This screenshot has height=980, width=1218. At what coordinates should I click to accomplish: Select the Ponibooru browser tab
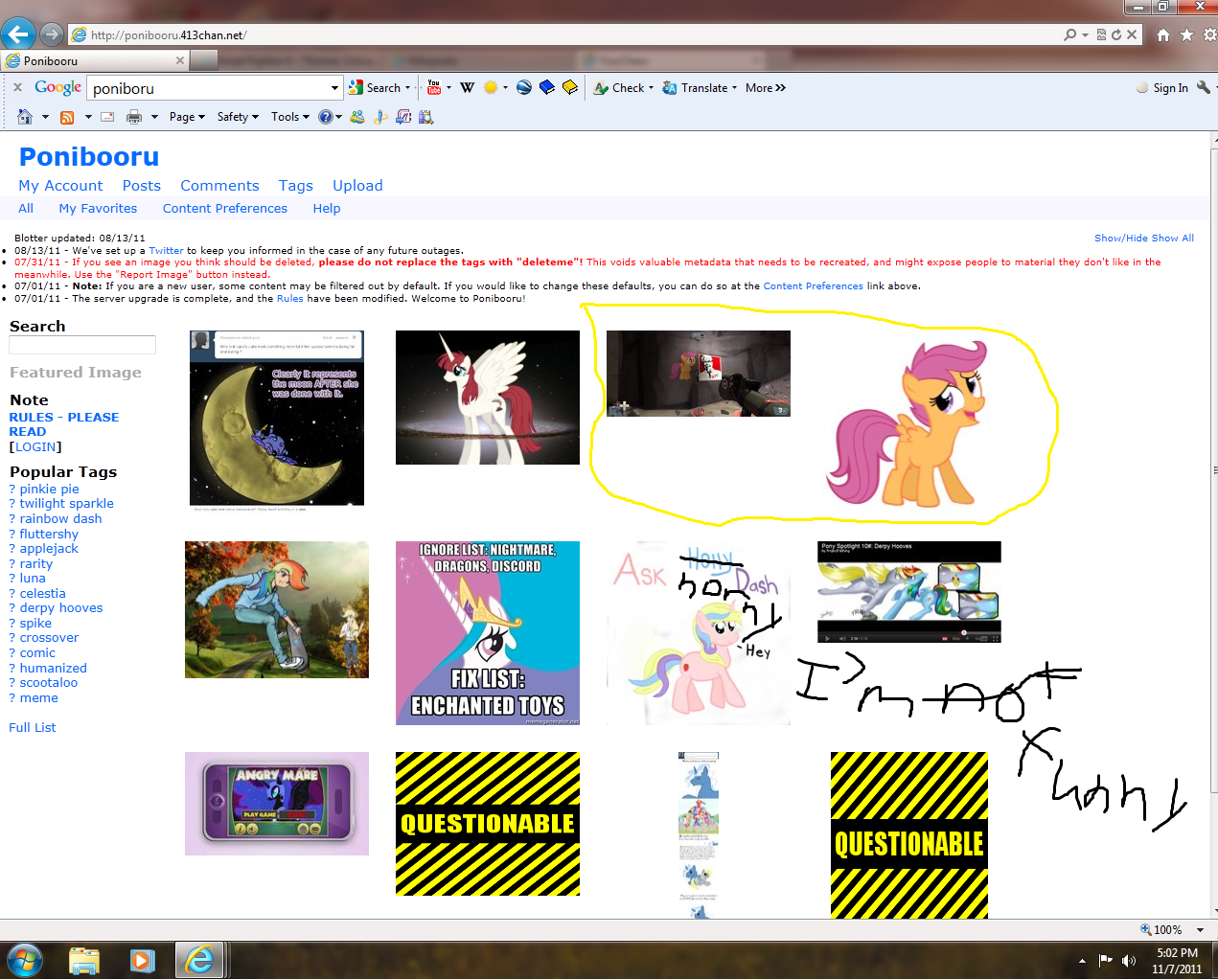click(x=95, y=60)
